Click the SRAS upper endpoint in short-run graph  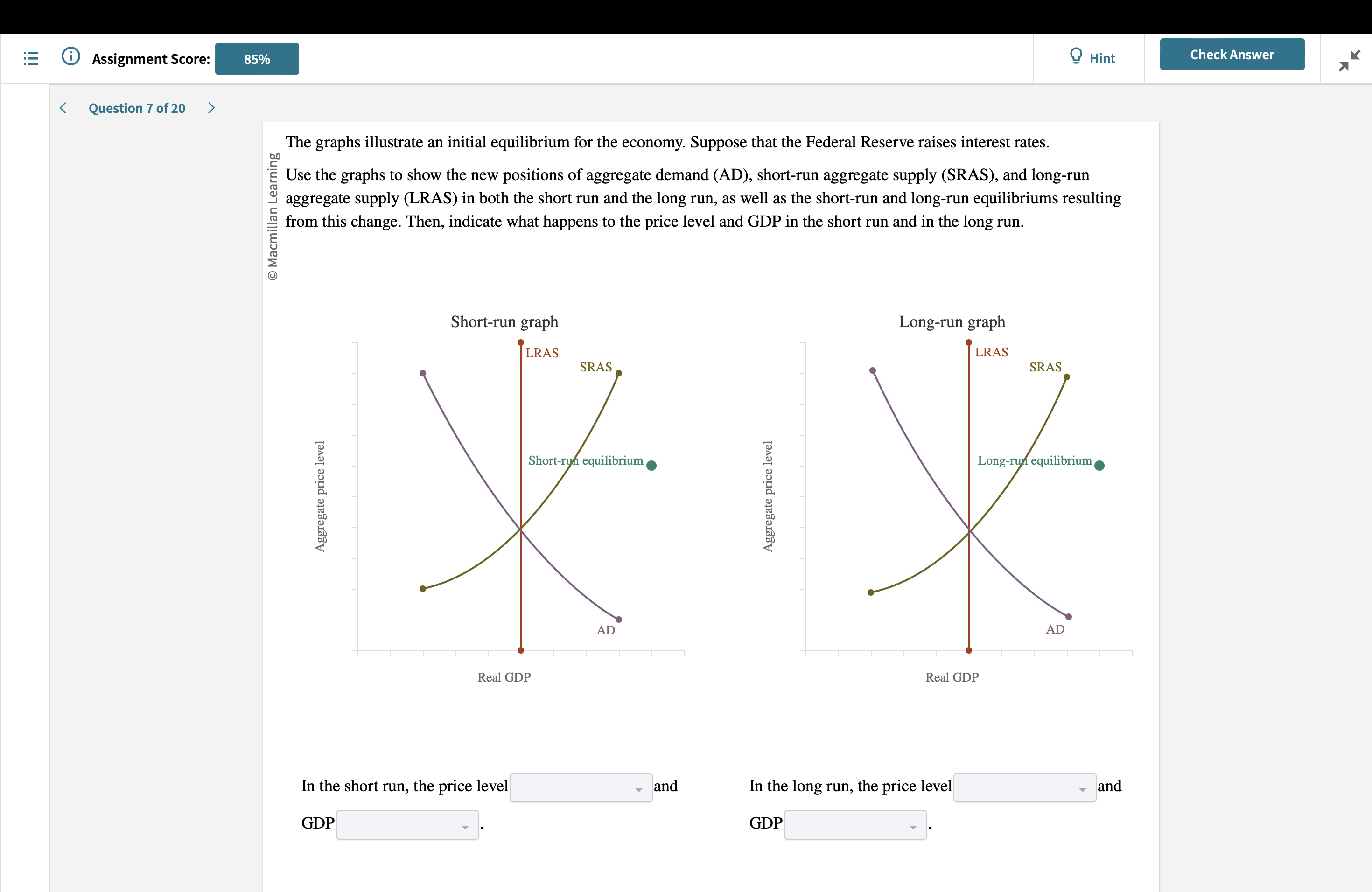pyautogui.click(x=619, y=373)
